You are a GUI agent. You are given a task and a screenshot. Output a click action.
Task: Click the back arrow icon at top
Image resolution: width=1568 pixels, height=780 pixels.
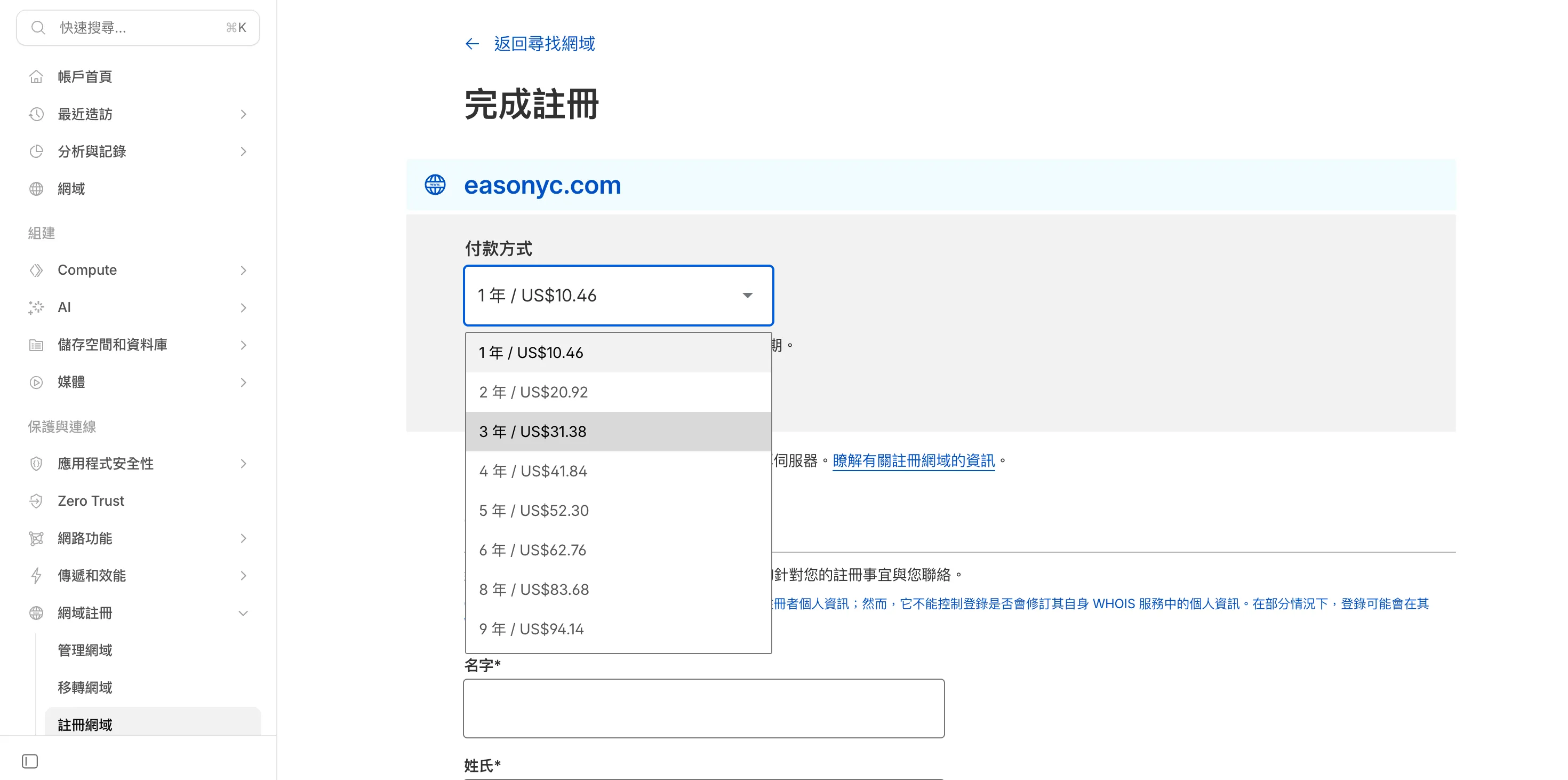tap(473, 44)
